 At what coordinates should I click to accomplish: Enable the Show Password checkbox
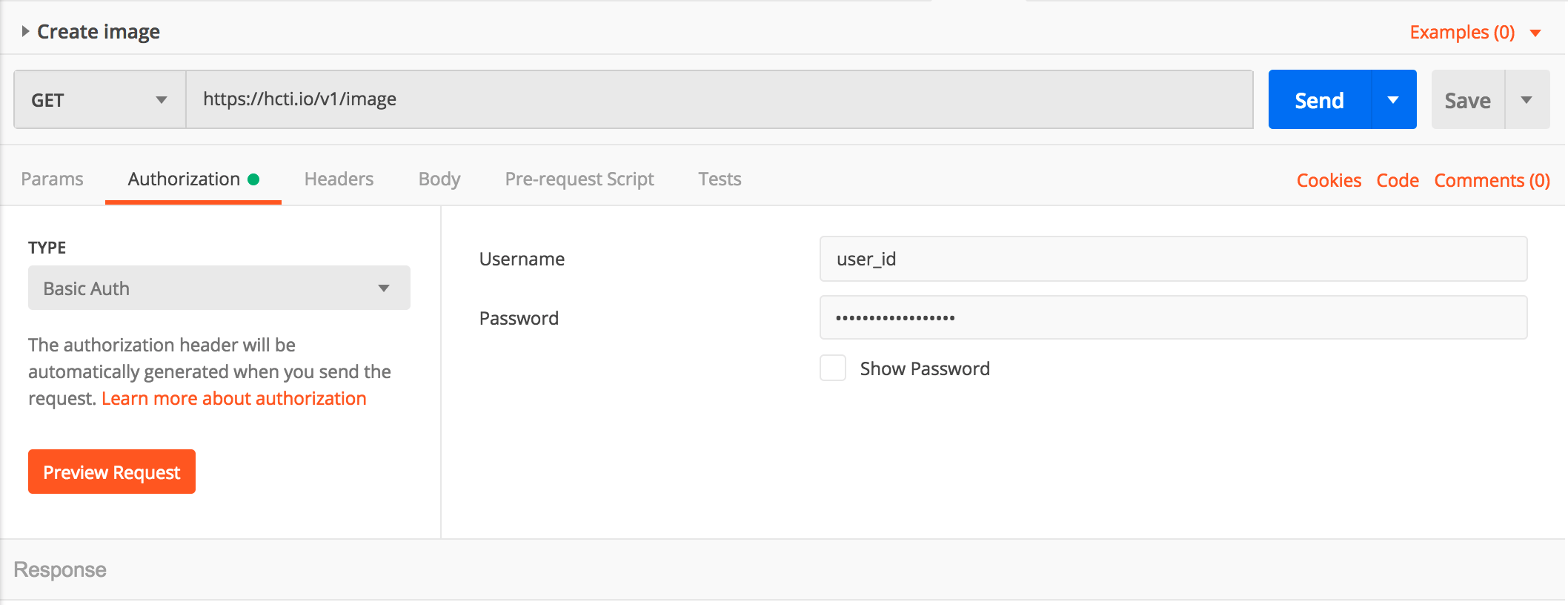(x=833, y=368)
